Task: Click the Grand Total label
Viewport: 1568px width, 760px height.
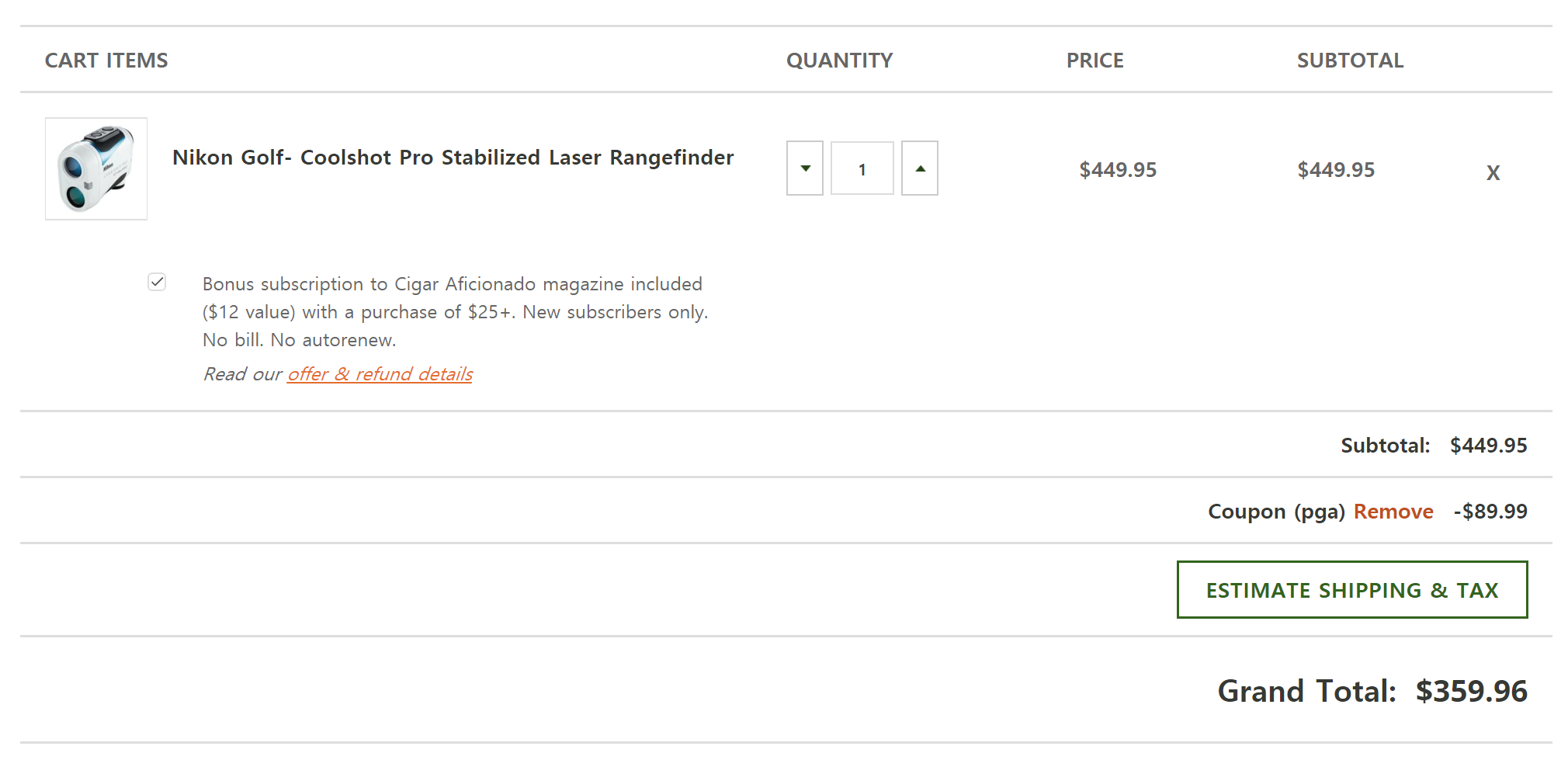Action: tap(1306, 691)
